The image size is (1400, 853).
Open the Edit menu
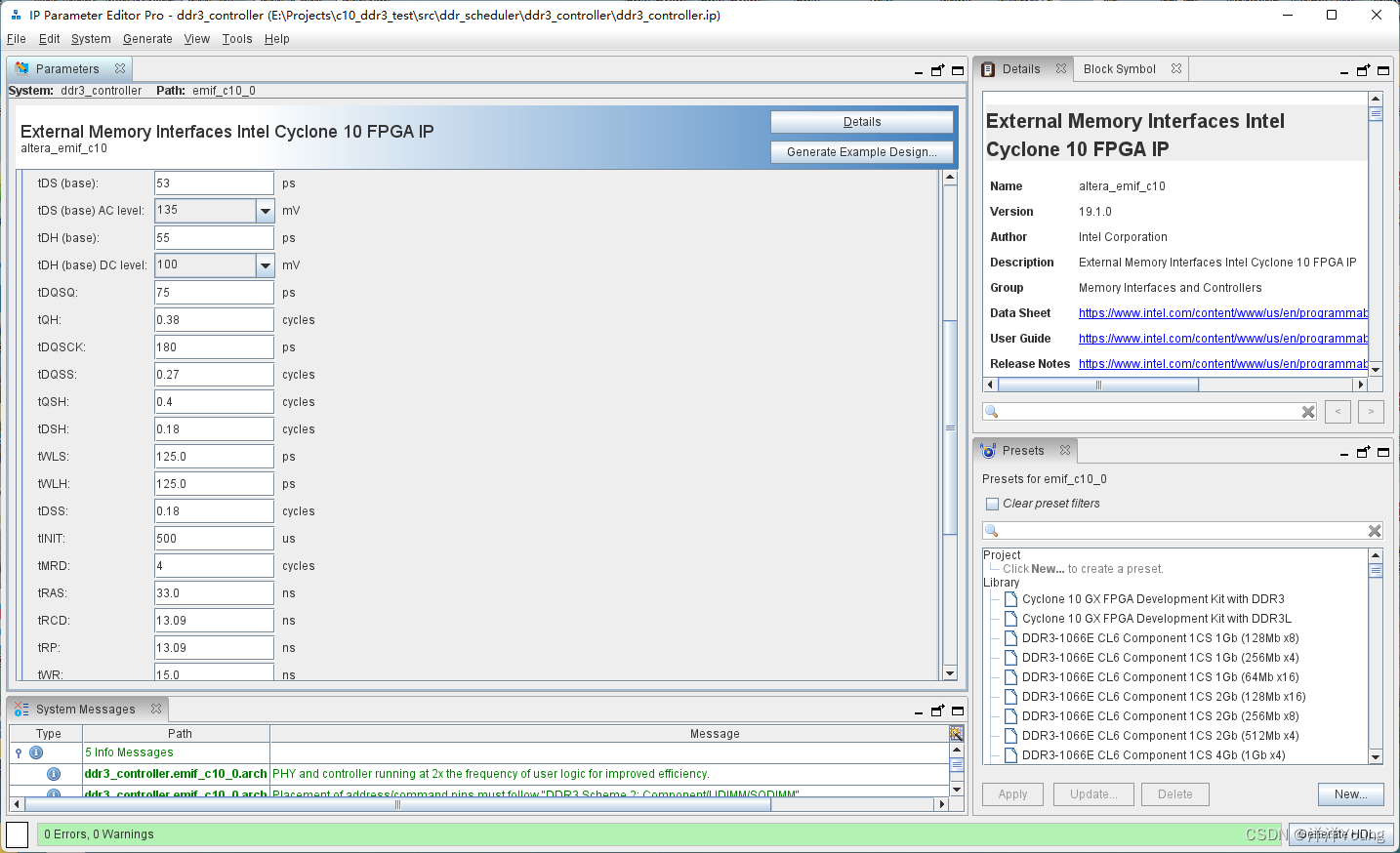[50, 39]
